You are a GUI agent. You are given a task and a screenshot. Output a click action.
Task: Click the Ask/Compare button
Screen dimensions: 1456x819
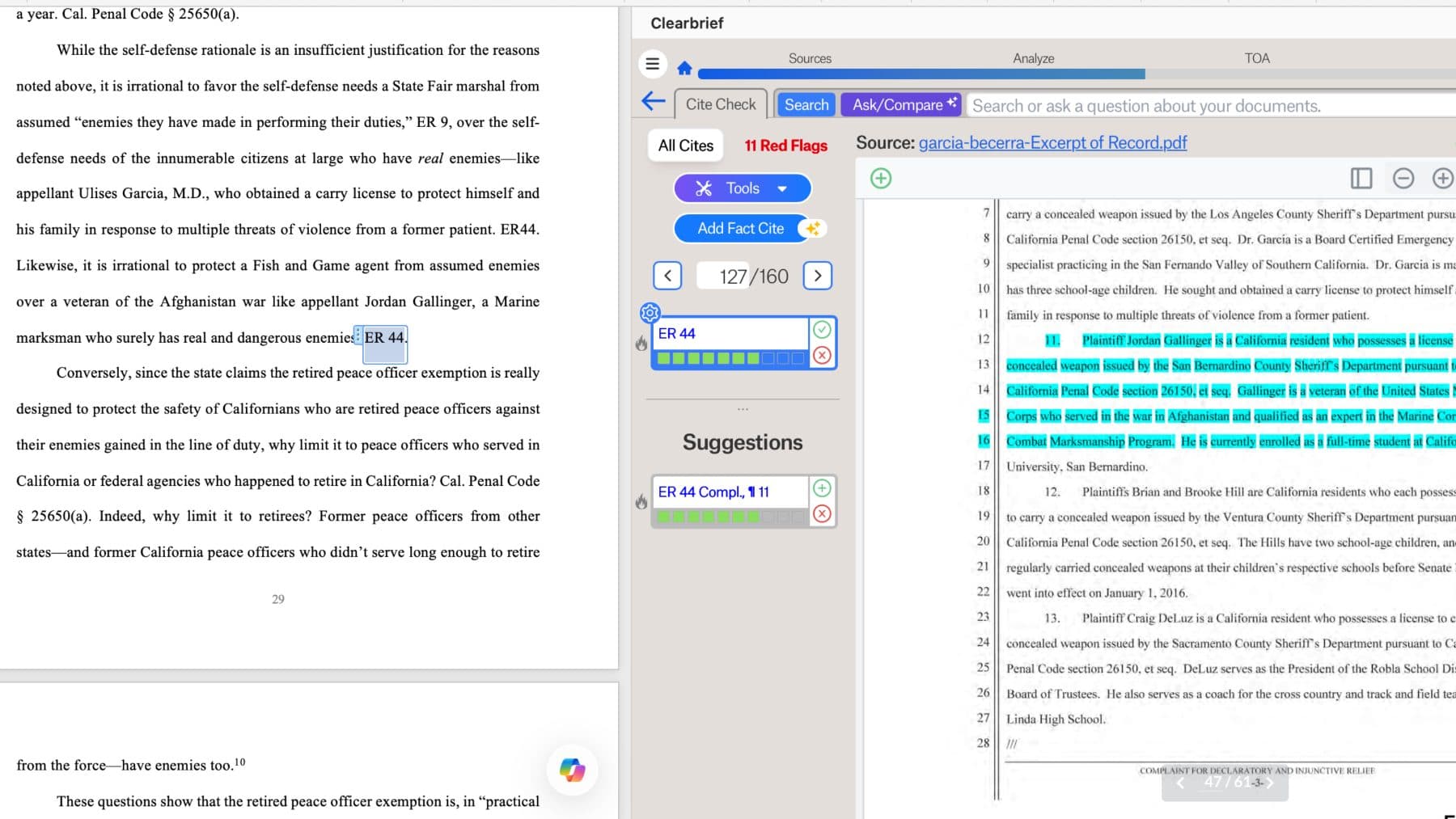tap(901, 105)
